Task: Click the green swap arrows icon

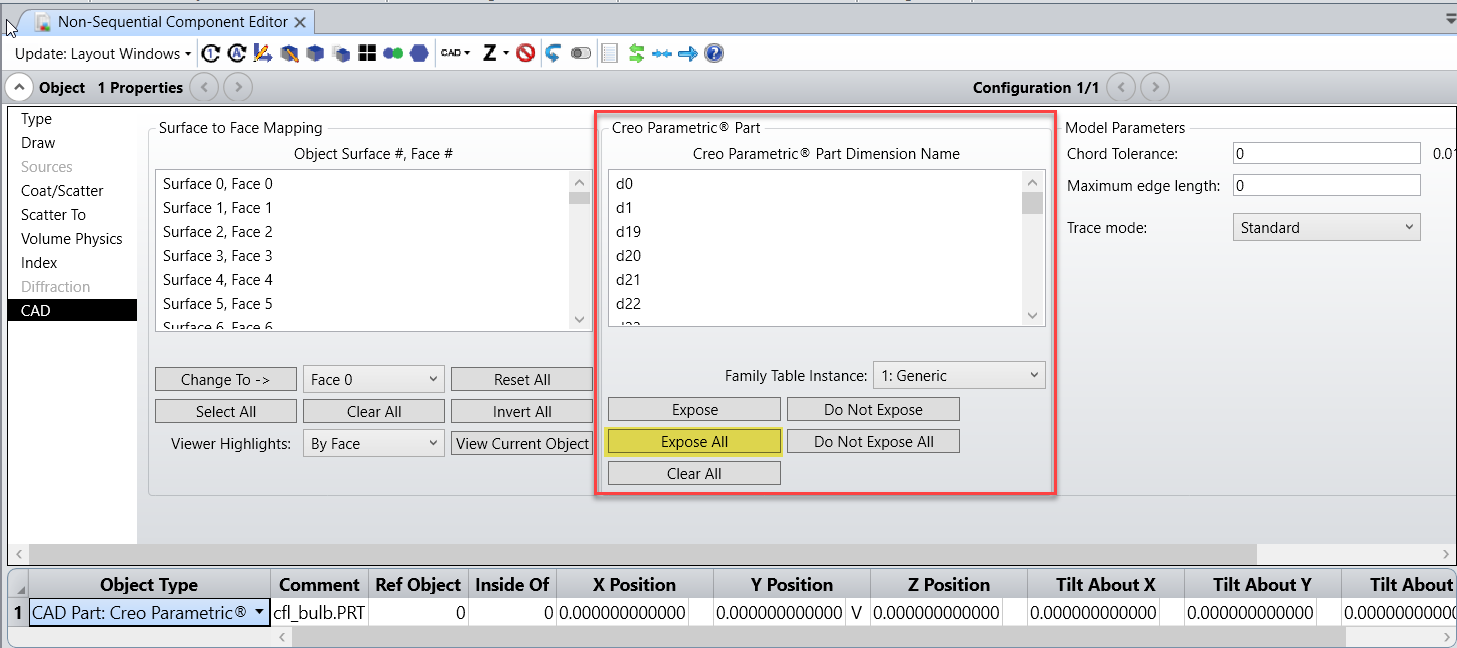Action: coord(636,54)
